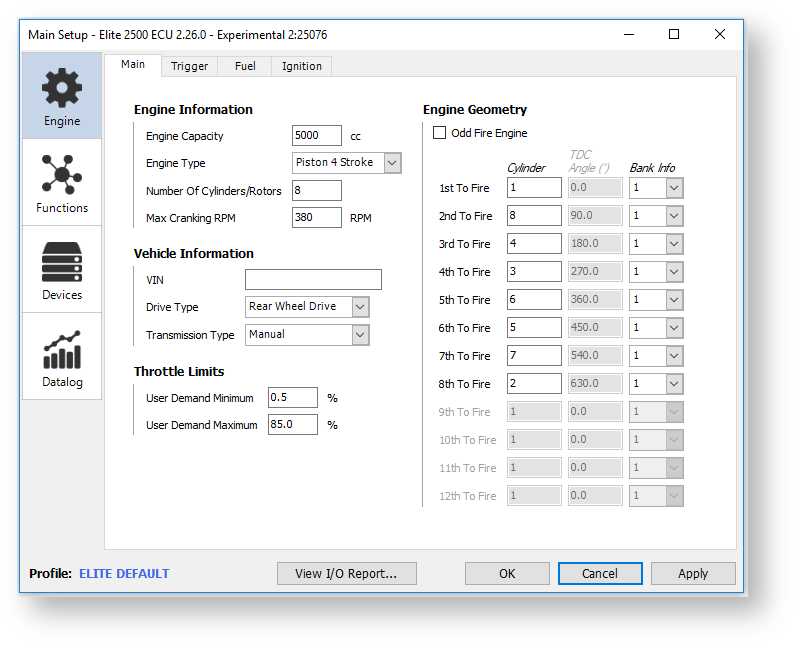This screenshot has height=645, width=796.
Task: Click the 360.0 TDC Angle value
Action: coord(595,299)
